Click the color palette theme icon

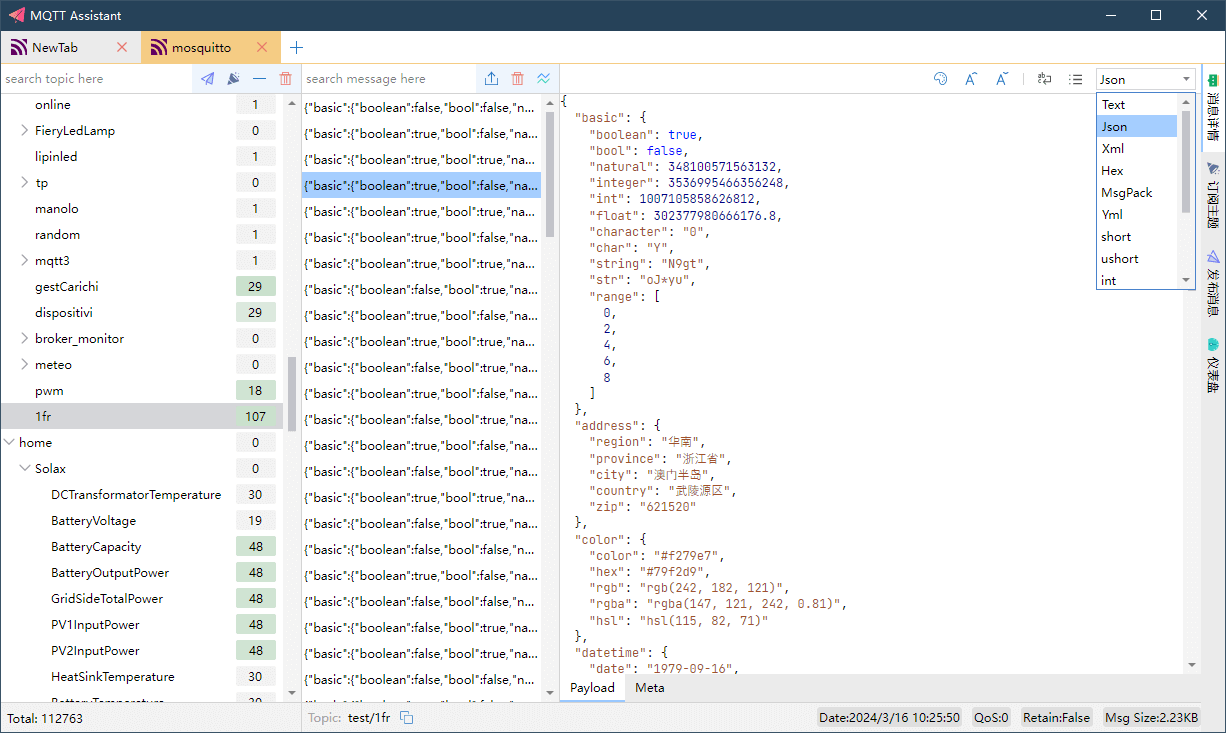pos(940,79)
